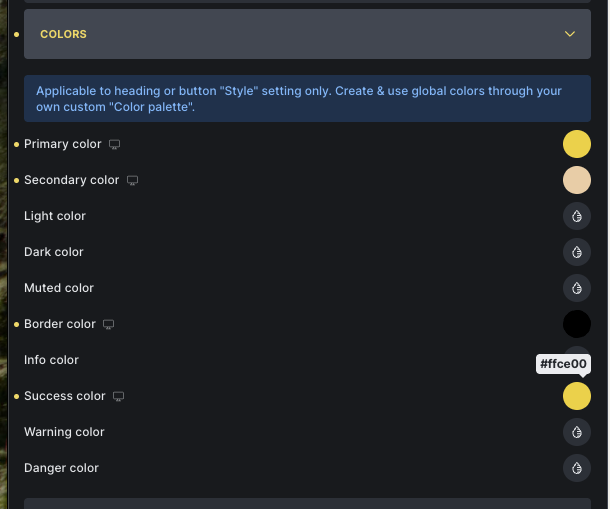Click the Light color label
This screenshot has width=610, height=509.
tap(55, 216)
